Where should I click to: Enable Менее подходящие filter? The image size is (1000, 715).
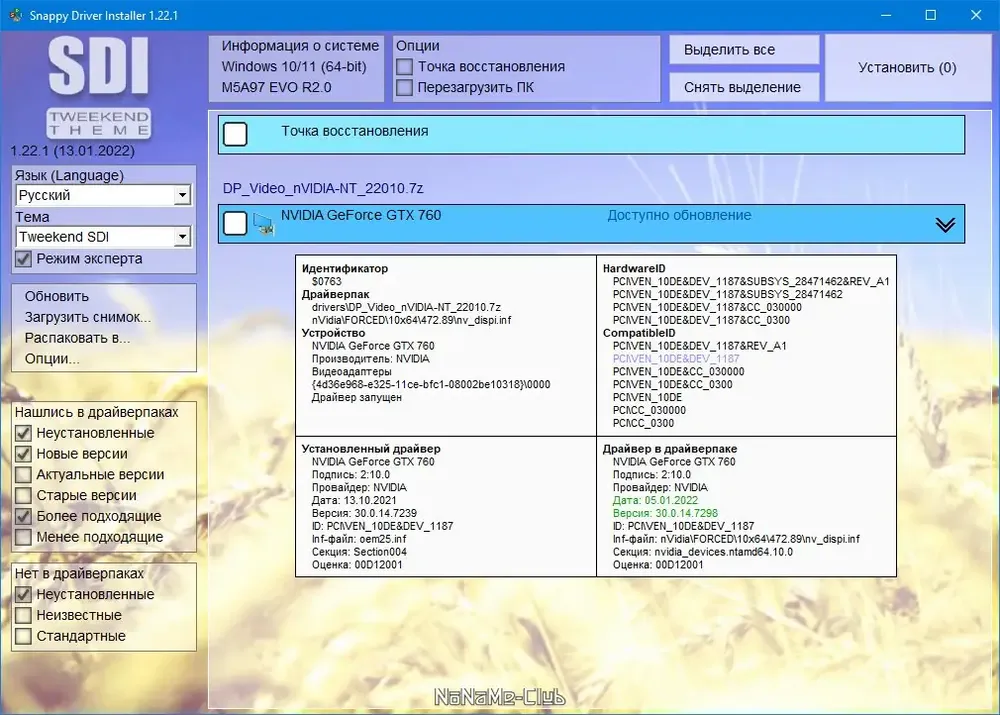[x=23, y=537]
